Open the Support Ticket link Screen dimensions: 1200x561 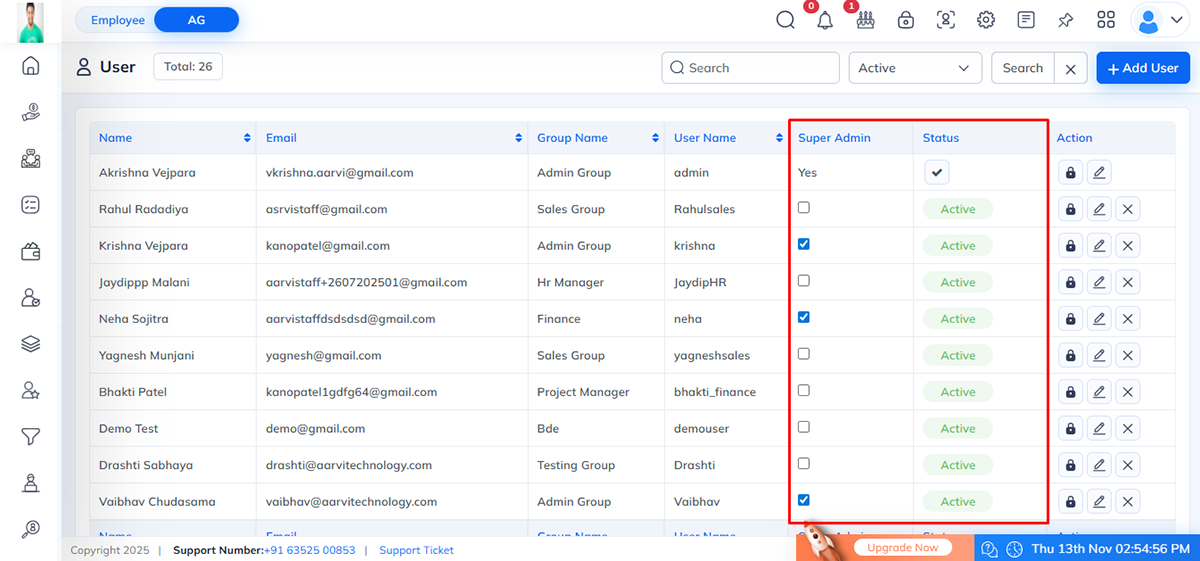(x=416, y=550)
